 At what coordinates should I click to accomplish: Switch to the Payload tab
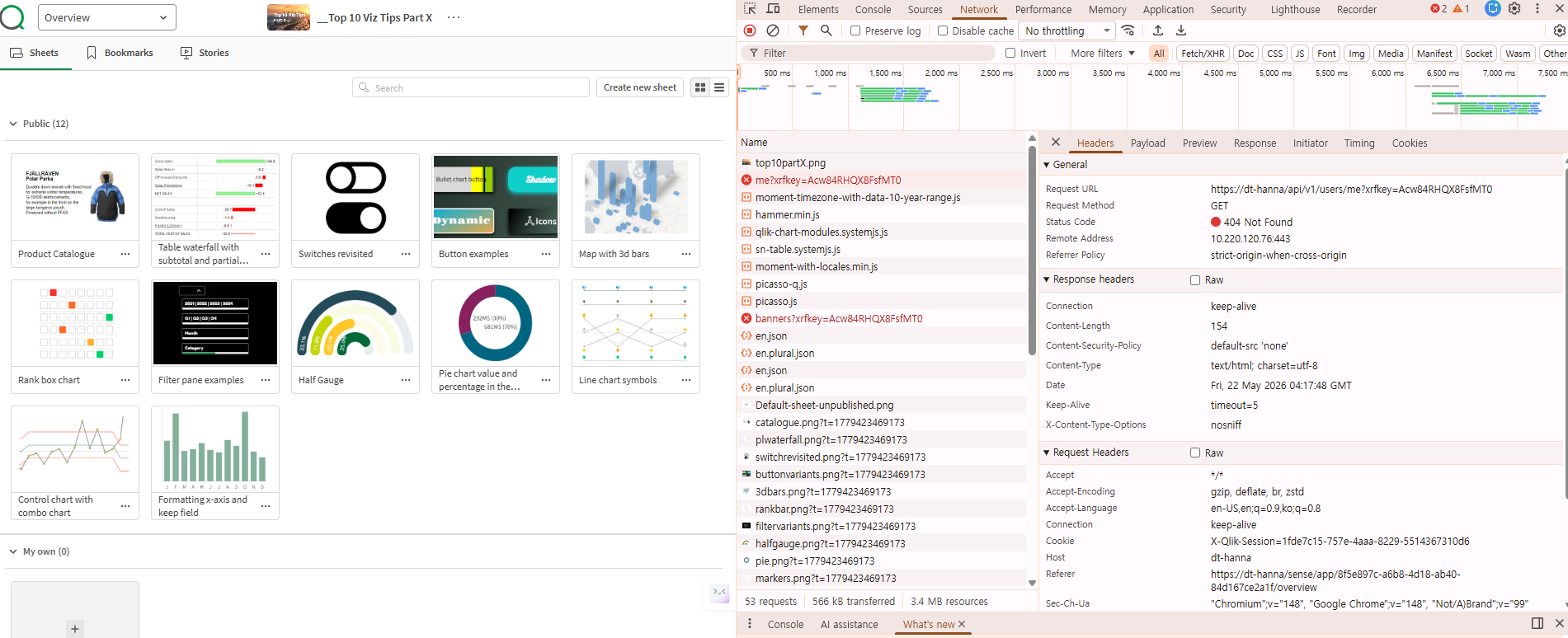(1147, 143)
